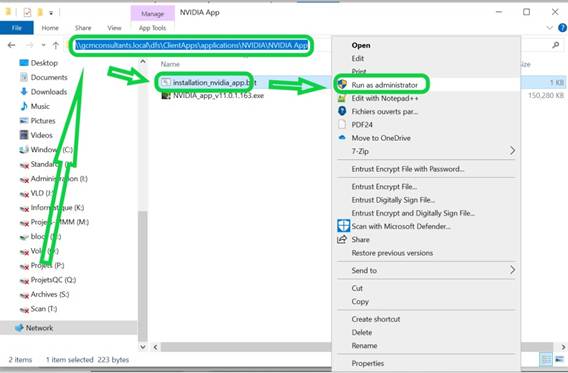The image size is (568, 373).
Task: Collapse the ribbon with the chevron
Action: tap(550, 28)
